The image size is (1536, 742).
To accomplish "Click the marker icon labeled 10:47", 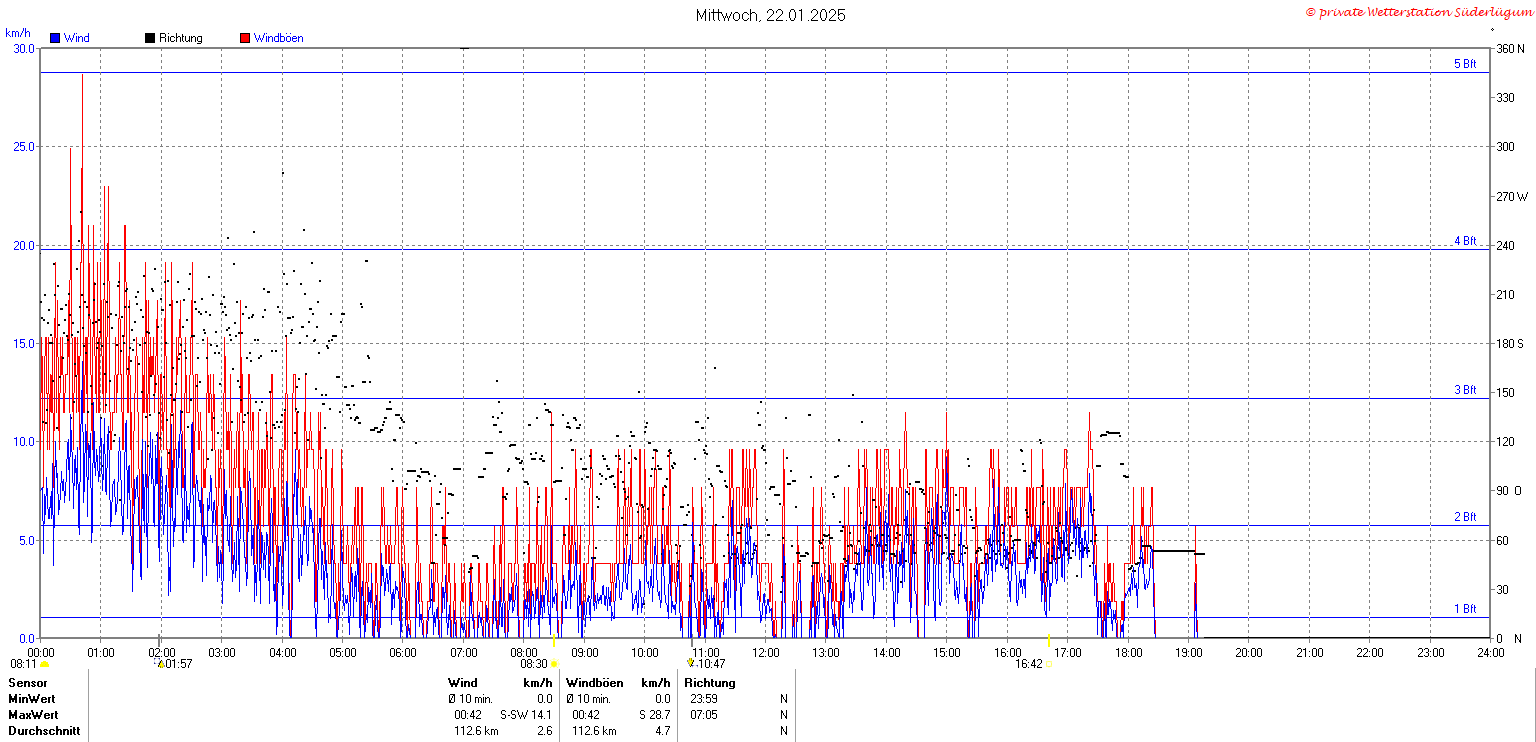I will pyautogui.click(x=690, y=663).
